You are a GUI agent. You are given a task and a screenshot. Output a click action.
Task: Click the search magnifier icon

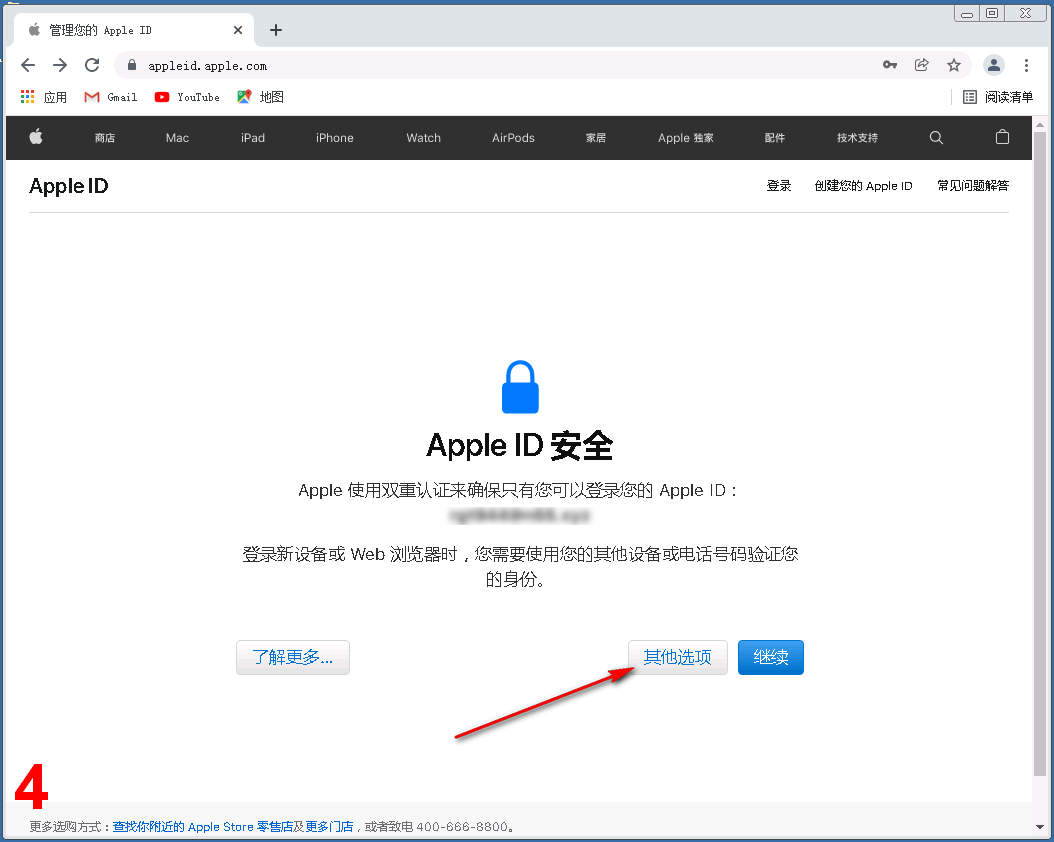coord(936,138)
